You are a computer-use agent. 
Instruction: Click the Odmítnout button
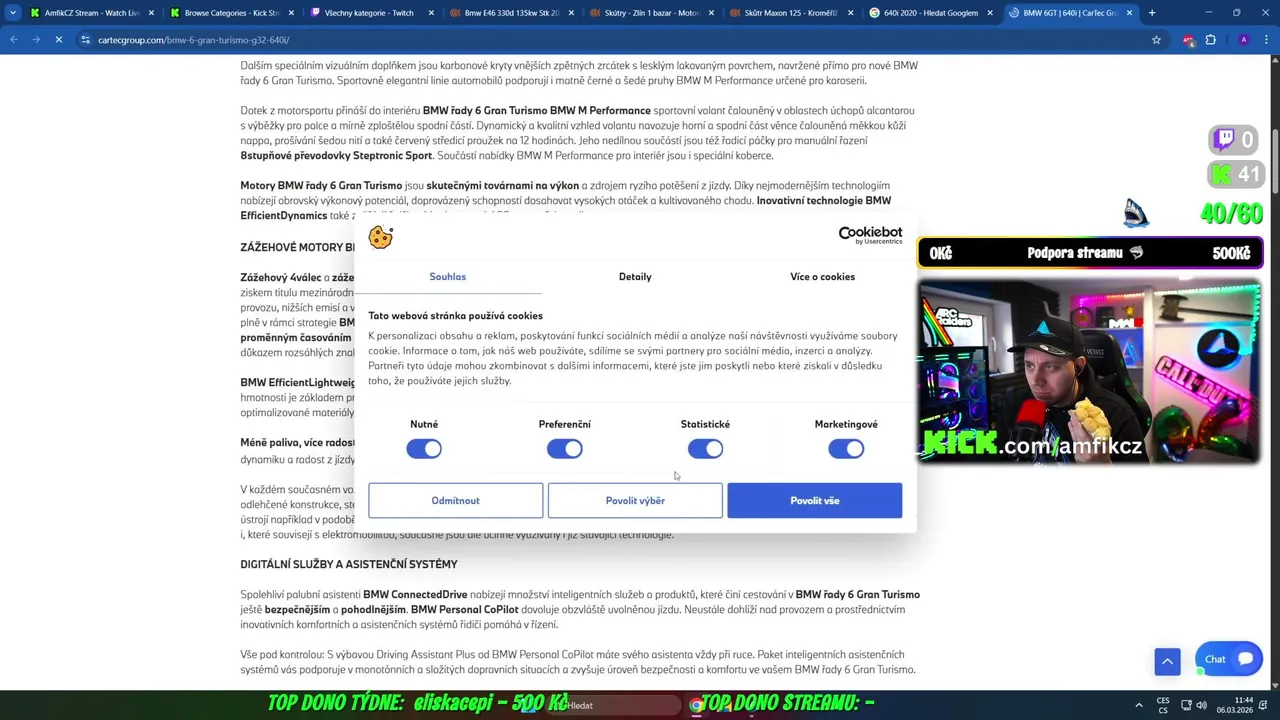[455, 501]
